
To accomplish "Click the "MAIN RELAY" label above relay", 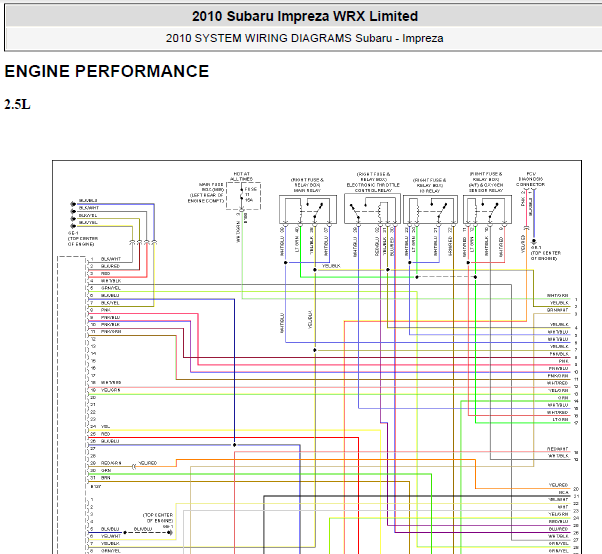I will [308, 190].
